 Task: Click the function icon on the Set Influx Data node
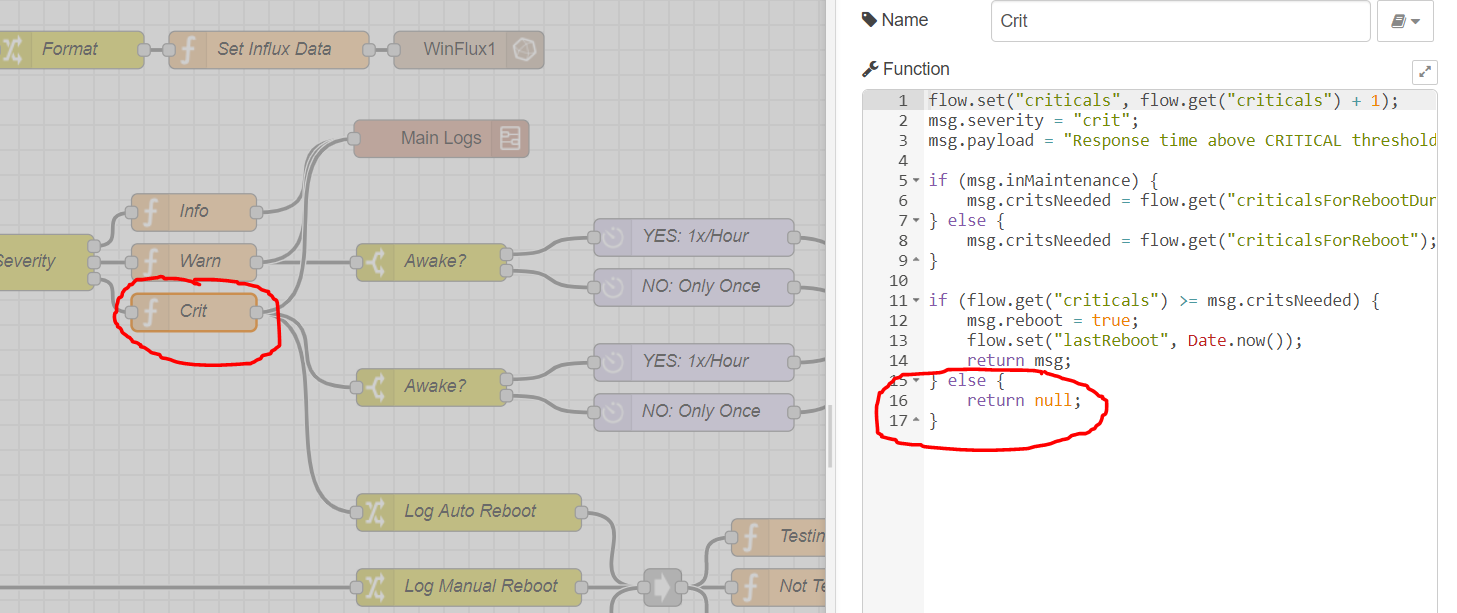click(190, 49)
